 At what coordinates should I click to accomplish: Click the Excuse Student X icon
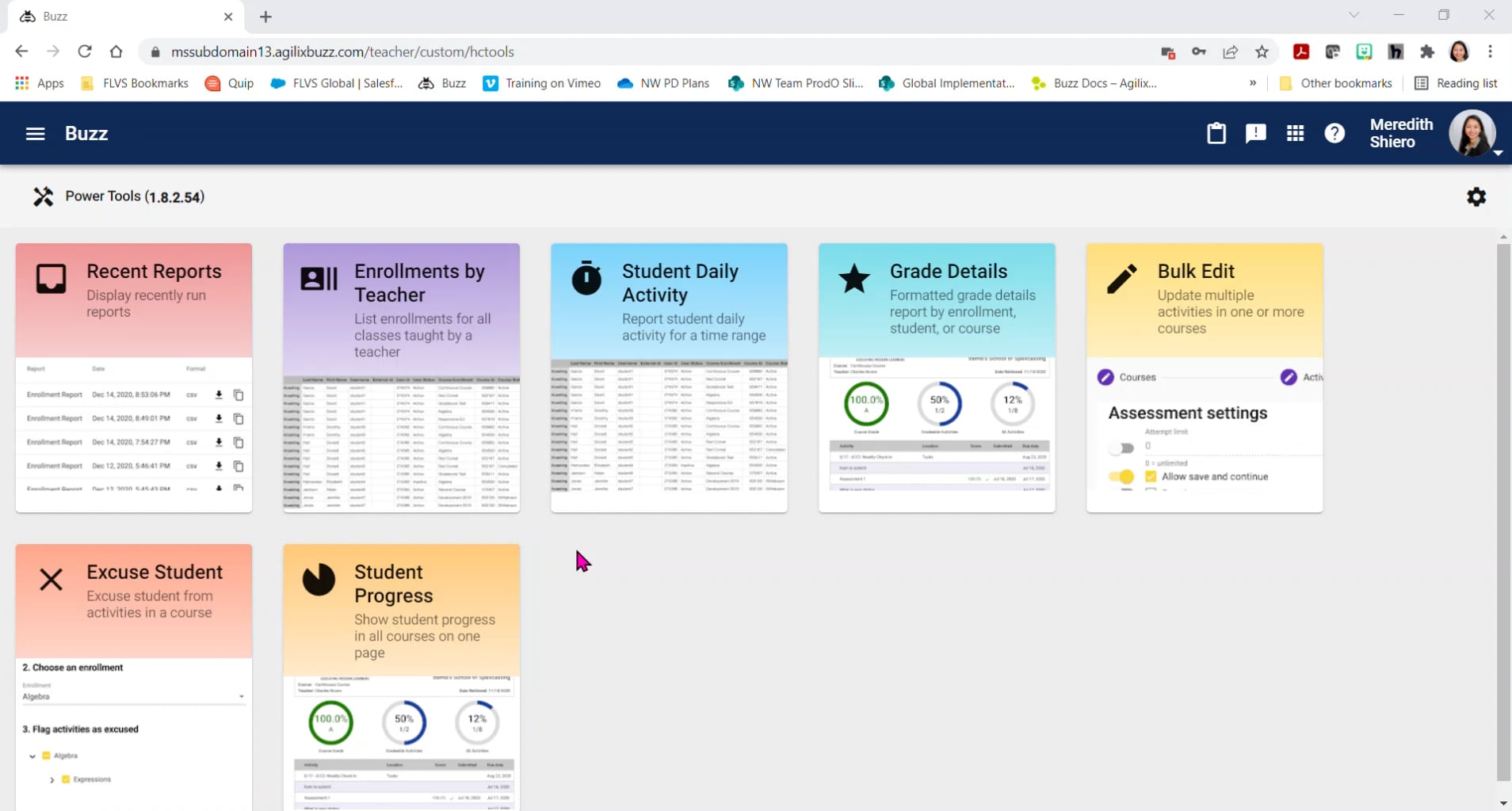point(52,580)
